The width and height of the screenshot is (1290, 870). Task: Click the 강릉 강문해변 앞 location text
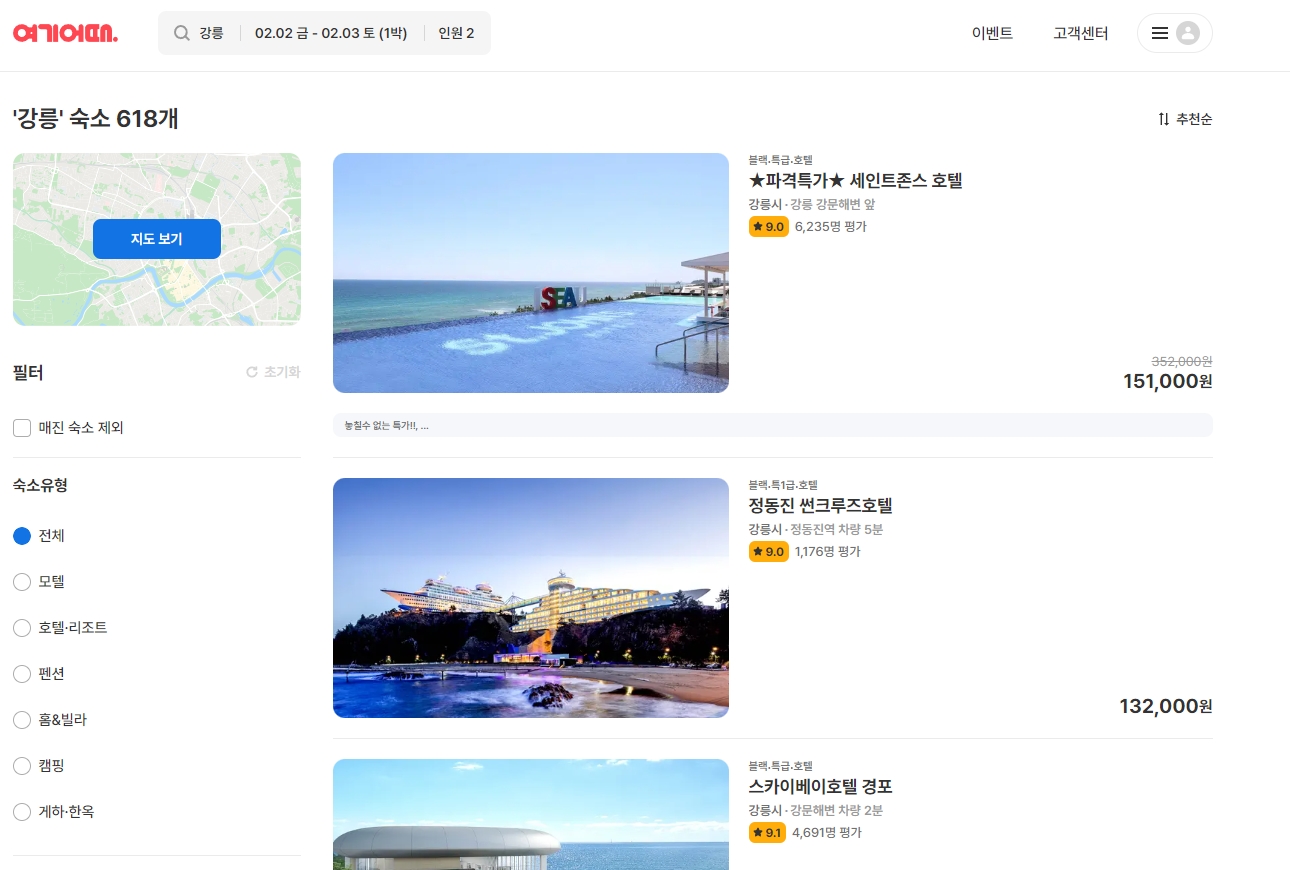tap(832, 204)
